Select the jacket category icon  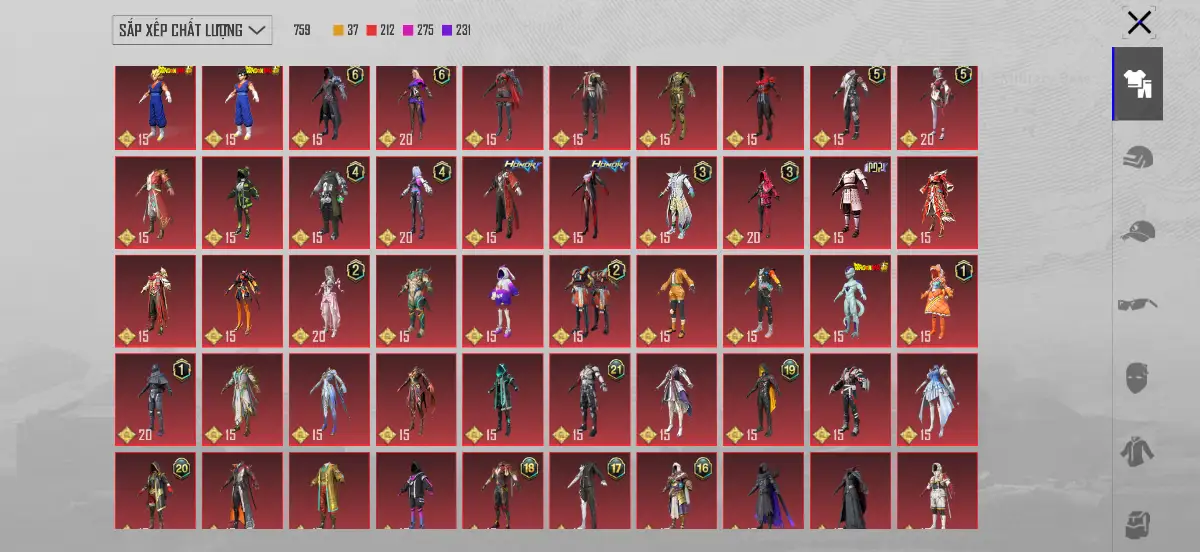point(1138,452)
